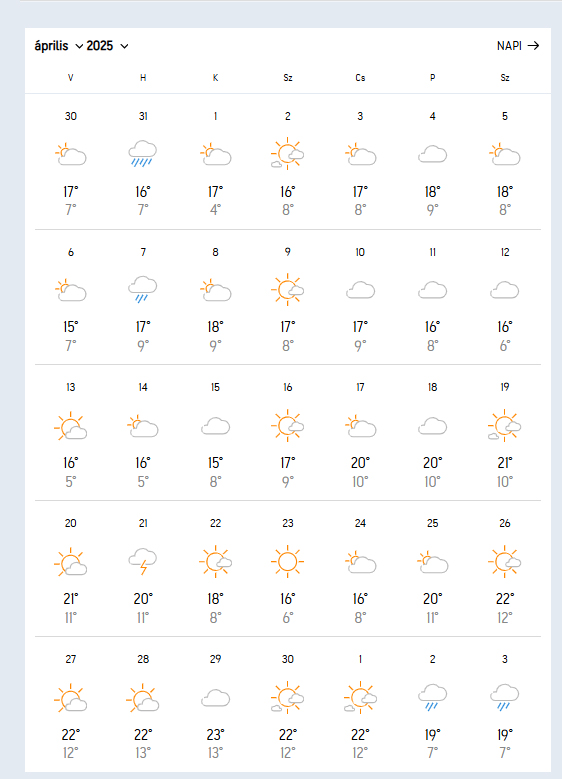
Task: Click the rain icon on May 3
Action: click(x=504, y=698)
